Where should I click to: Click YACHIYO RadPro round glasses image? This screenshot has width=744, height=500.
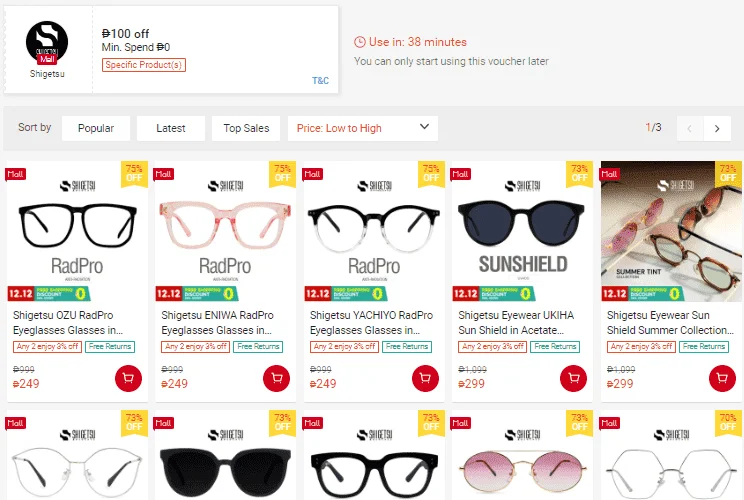click(x=374, y=231)
